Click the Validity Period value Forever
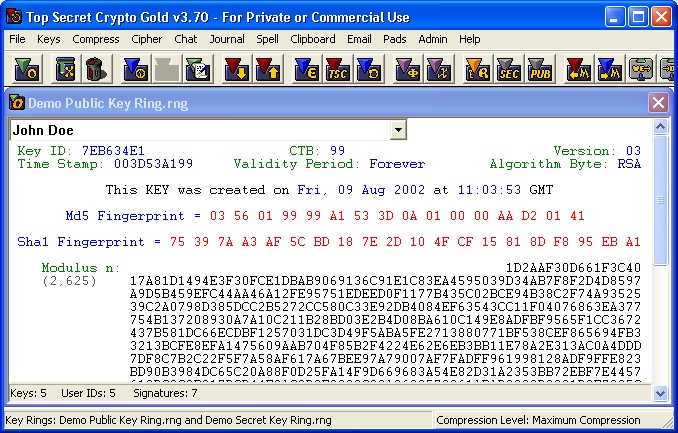The image size is (678, 433). [x=397, y=164]
